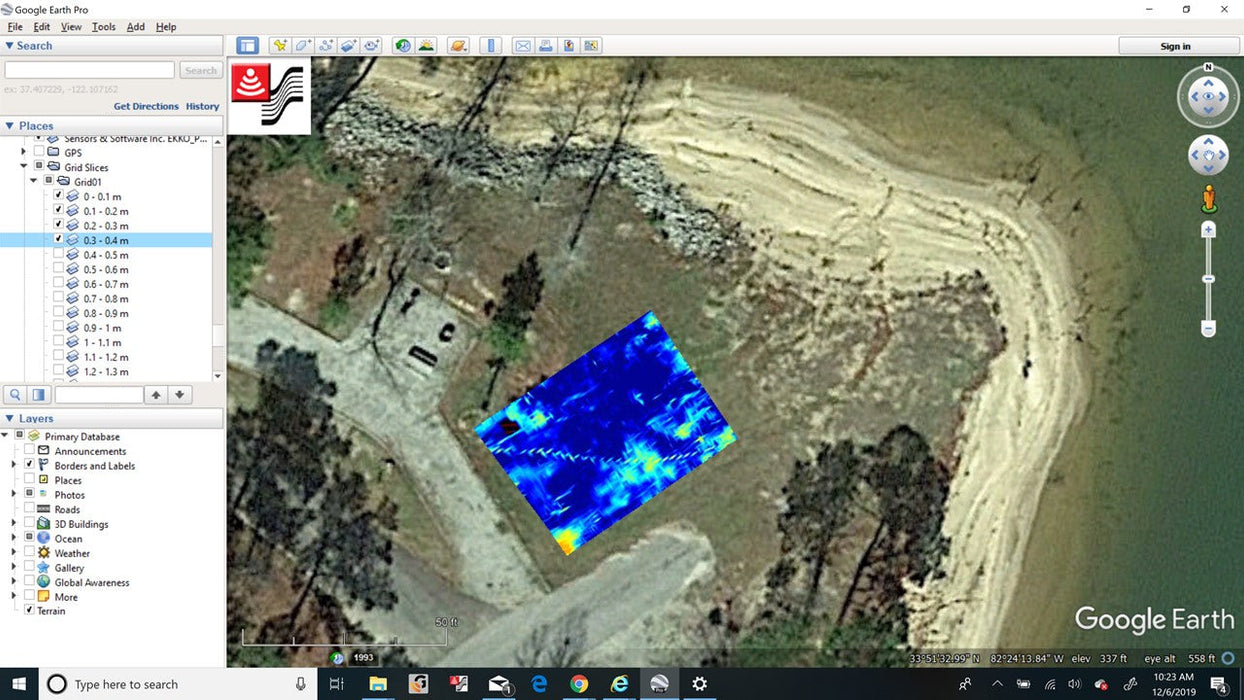1244x700 pixels.
Task: Click the Get Directions link
Action: (x=146, y=106)
